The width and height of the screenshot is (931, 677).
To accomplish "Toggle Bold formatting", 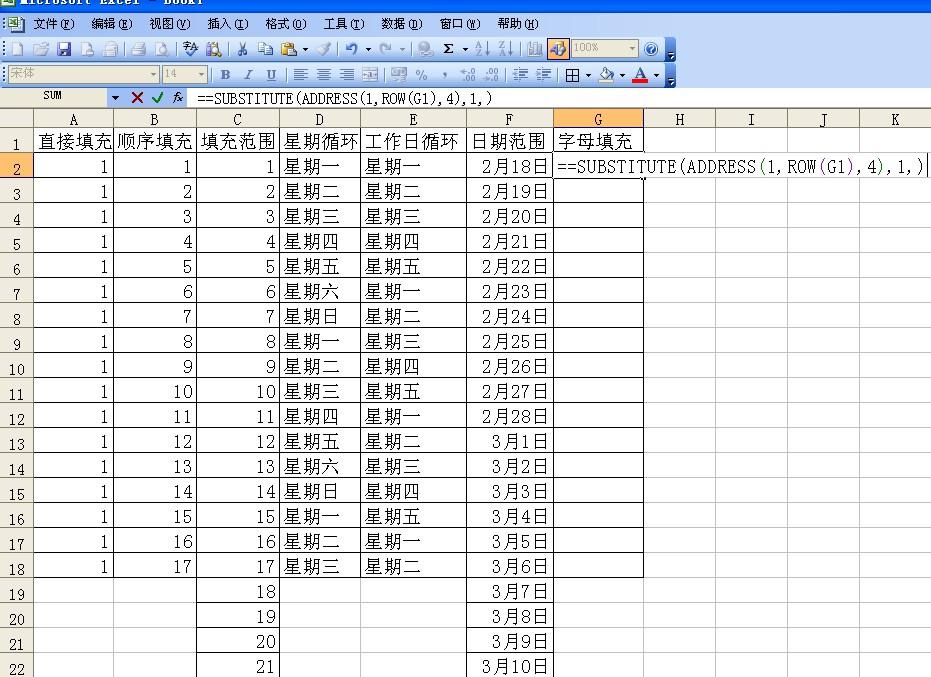I will [225, 75].
